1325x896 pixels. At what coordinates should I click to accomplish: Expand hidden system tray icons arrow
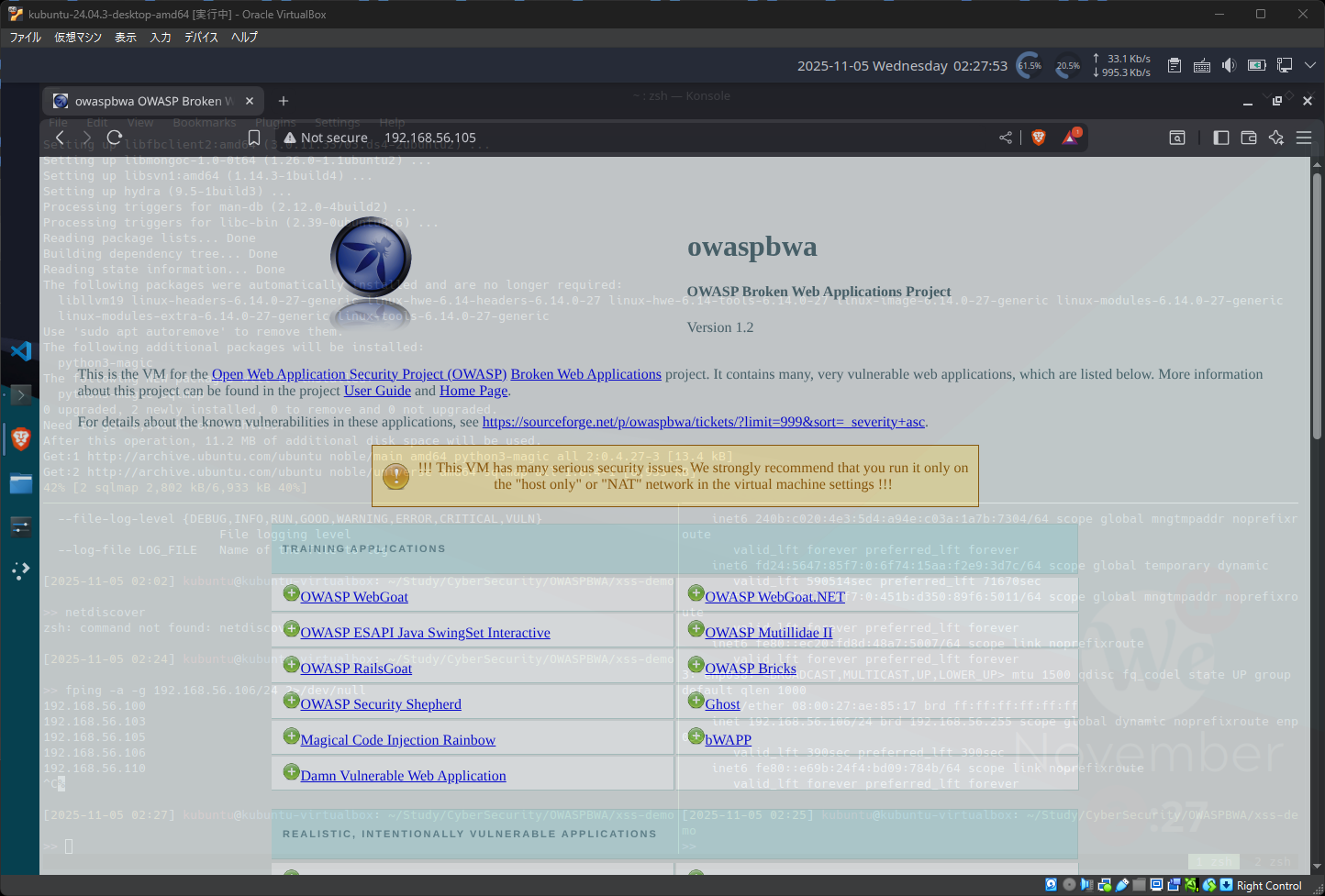pos(1310,65)
